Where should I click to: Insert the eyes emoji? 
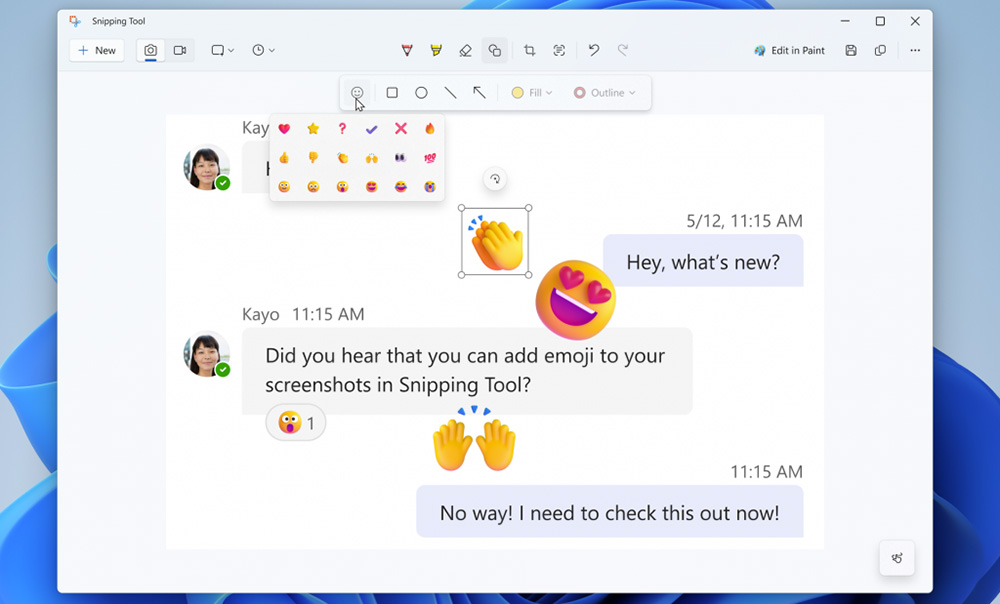(401, 158)
